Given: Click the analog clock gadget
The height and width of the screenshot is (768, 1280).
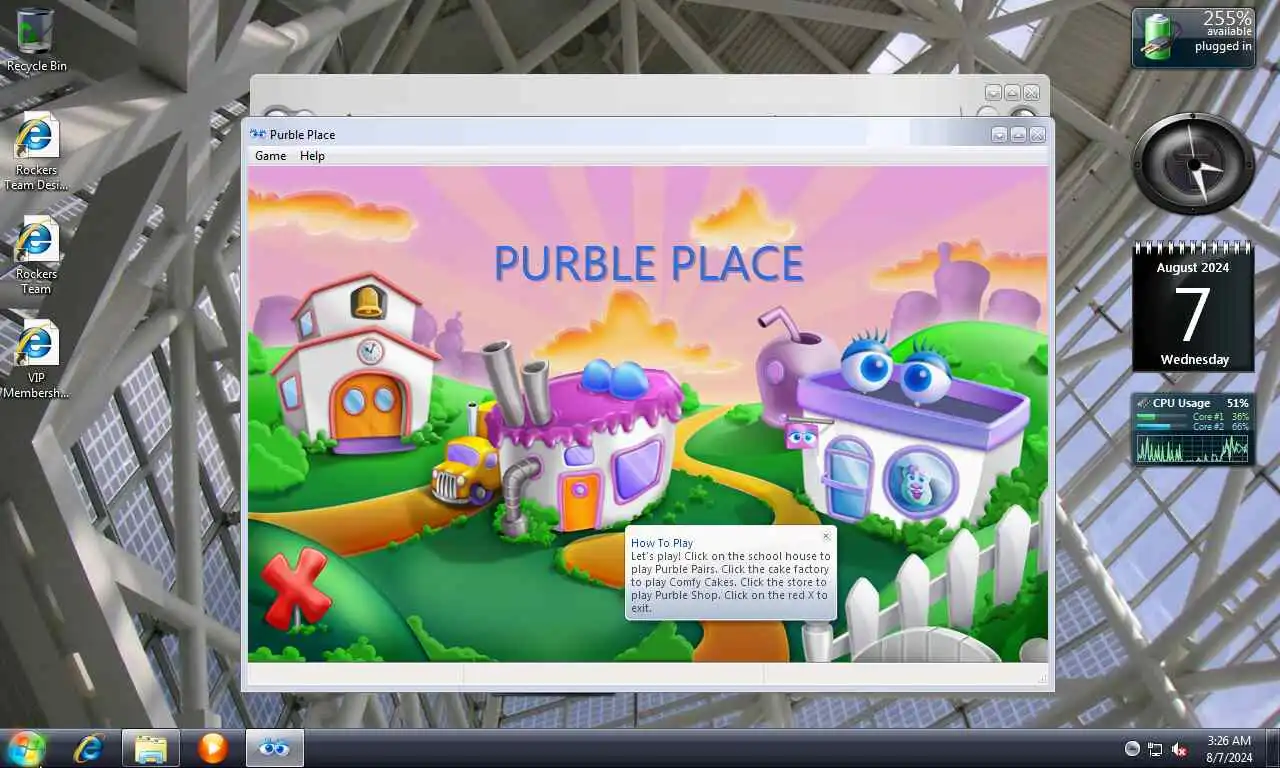Looking at the screenshot, I should pos(1193,164).
